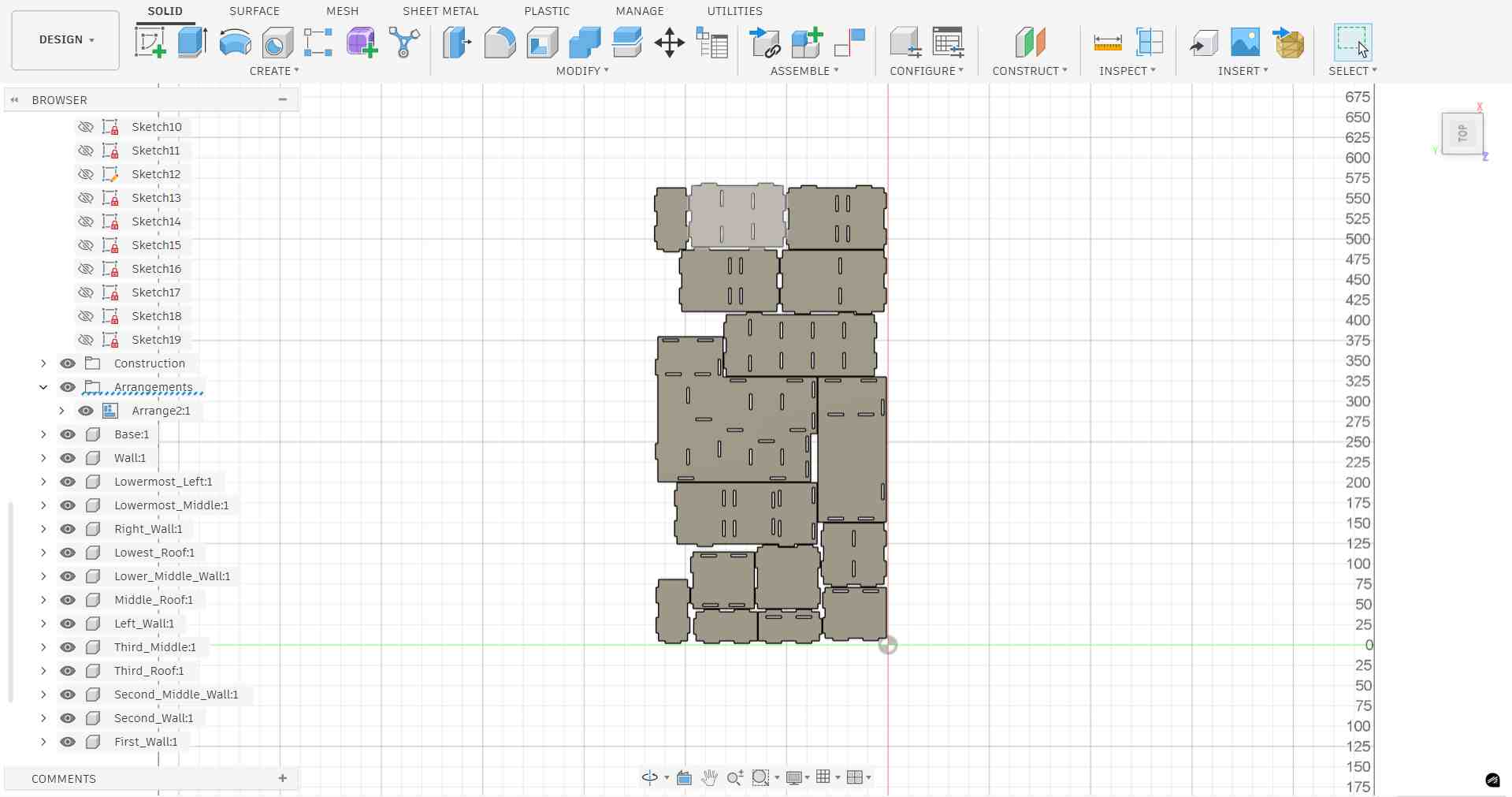Select the Measure tool under Inspect
1512x797 pixels.
point(1108,43)
